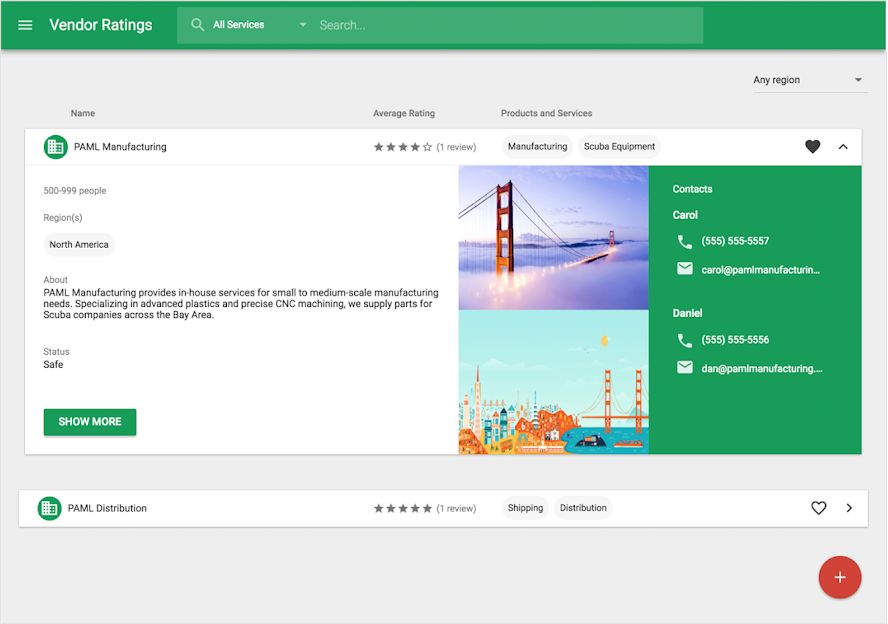The image size is (888, 624).
Task: Collapse the PAML Manufacturing card
Action: tap(843, 147)
